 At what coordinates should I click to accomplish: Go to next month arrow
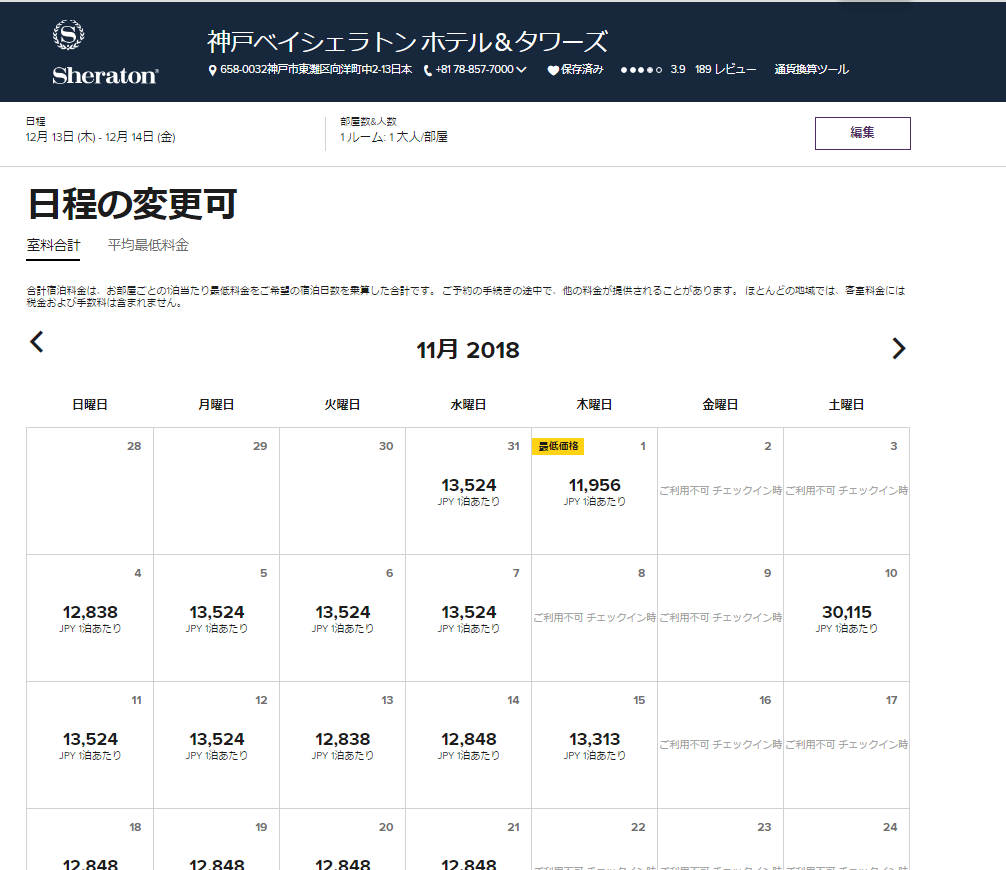[x=899, y=348]
